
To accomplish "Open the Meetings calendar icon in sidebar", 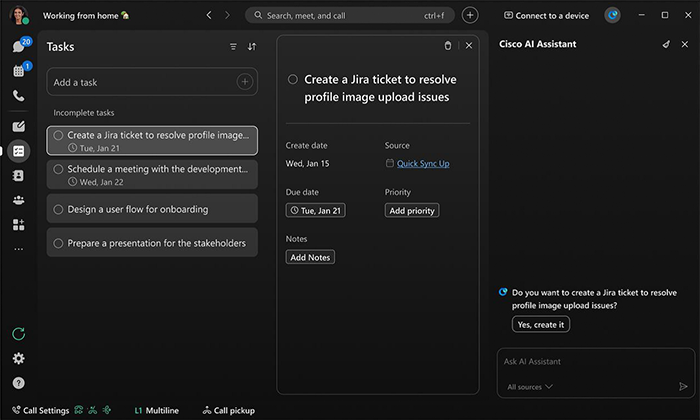I will click(18, 71).
